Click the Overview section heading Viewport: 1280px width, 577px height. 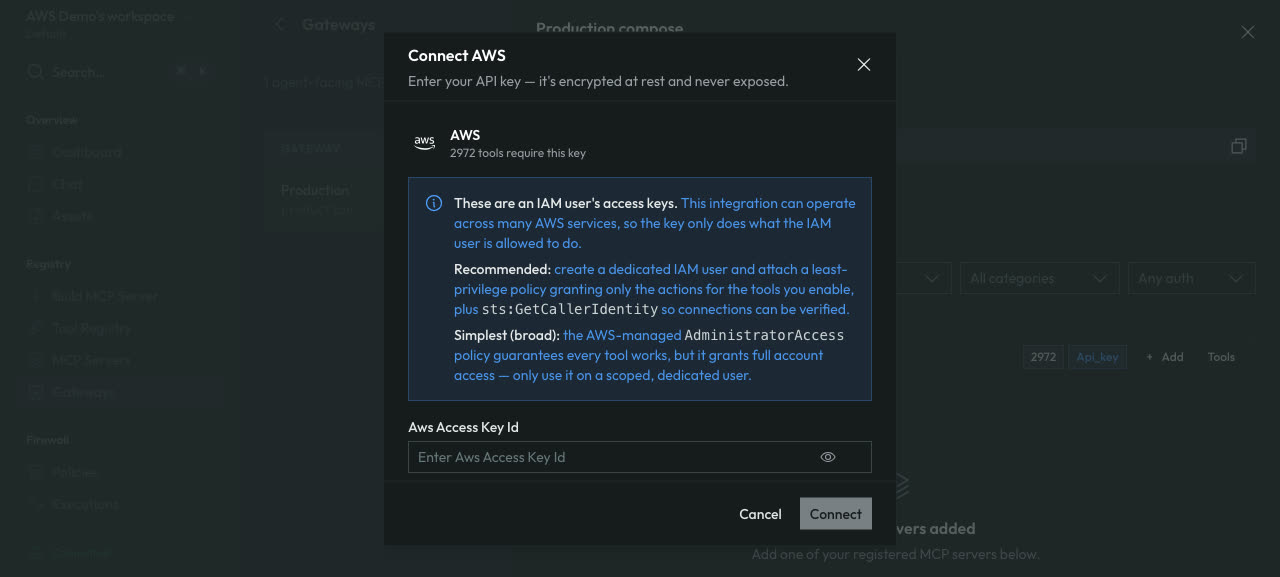tap(52, 120)
